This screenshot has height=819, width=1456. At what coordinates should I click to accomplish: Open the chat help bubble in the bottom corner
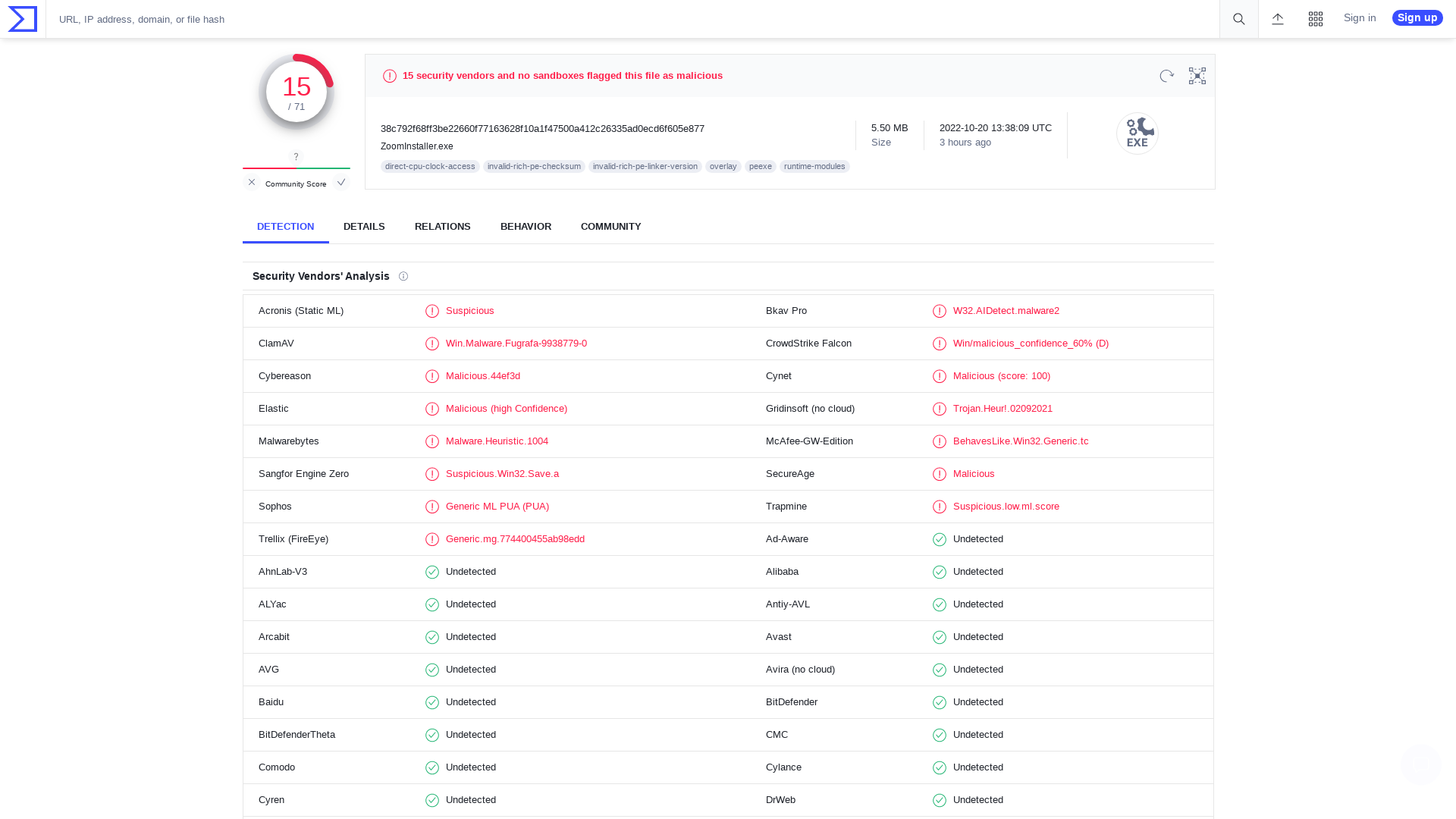coord(1421,764)
